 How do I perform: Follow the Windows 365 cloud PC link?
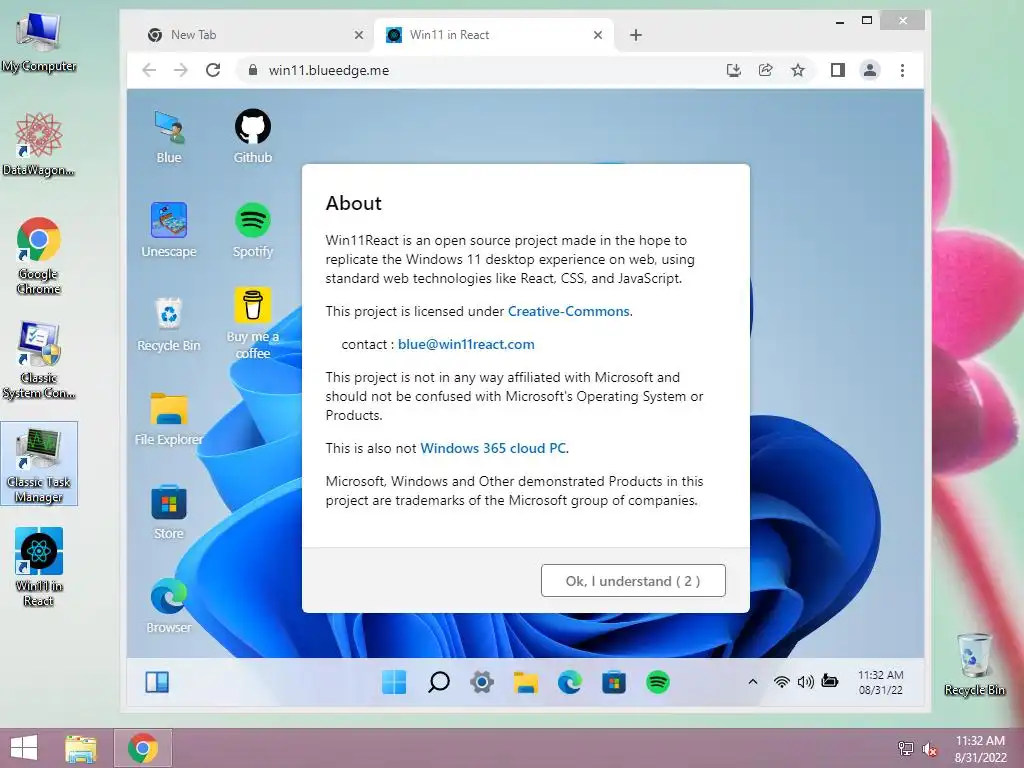pos(493,448)
